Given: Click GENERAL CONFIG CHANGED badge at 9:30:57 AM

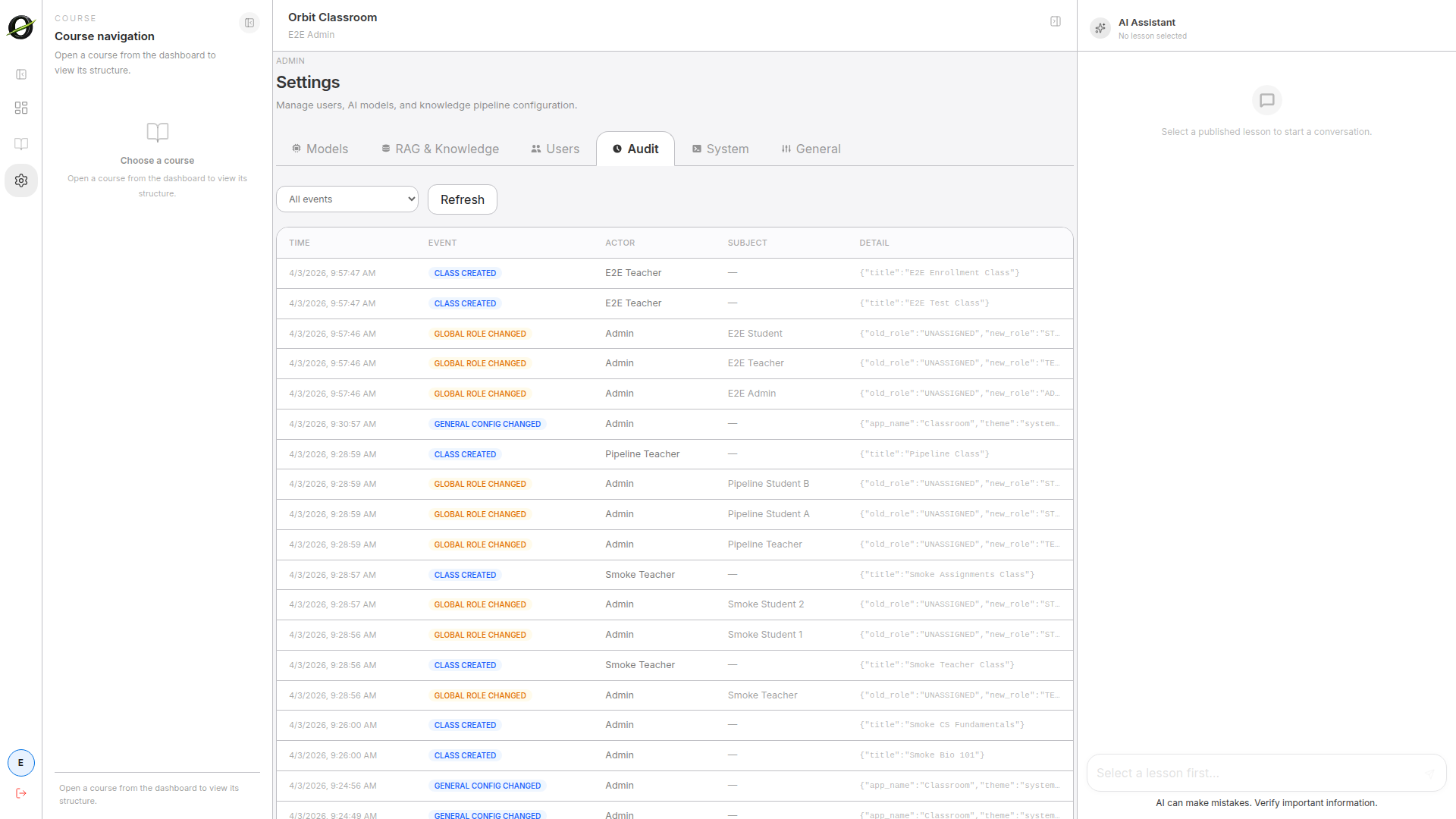Looking at the screenshot, I should [488, 424].
